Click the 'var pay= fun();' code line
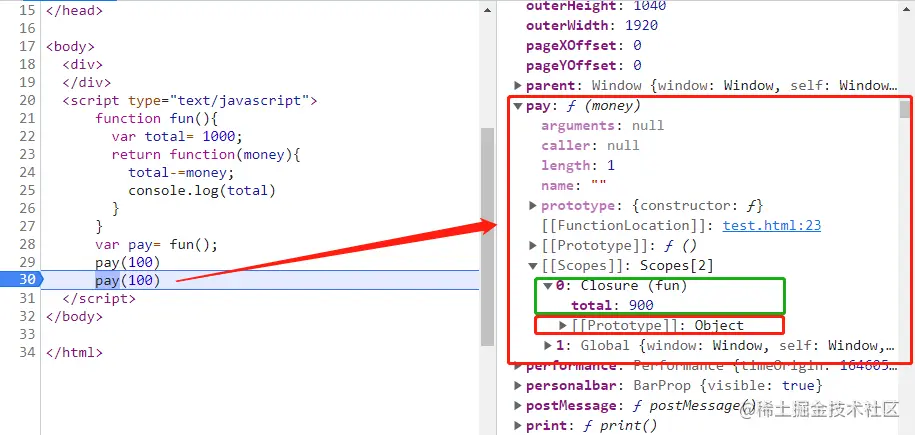This screenshot has height=435, width=915. 156,244
